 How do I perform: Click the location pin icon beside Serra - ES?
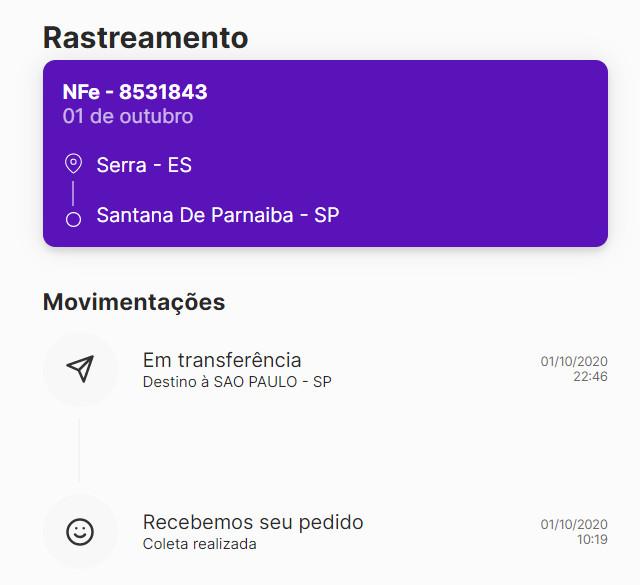click(x=73, y=164)
